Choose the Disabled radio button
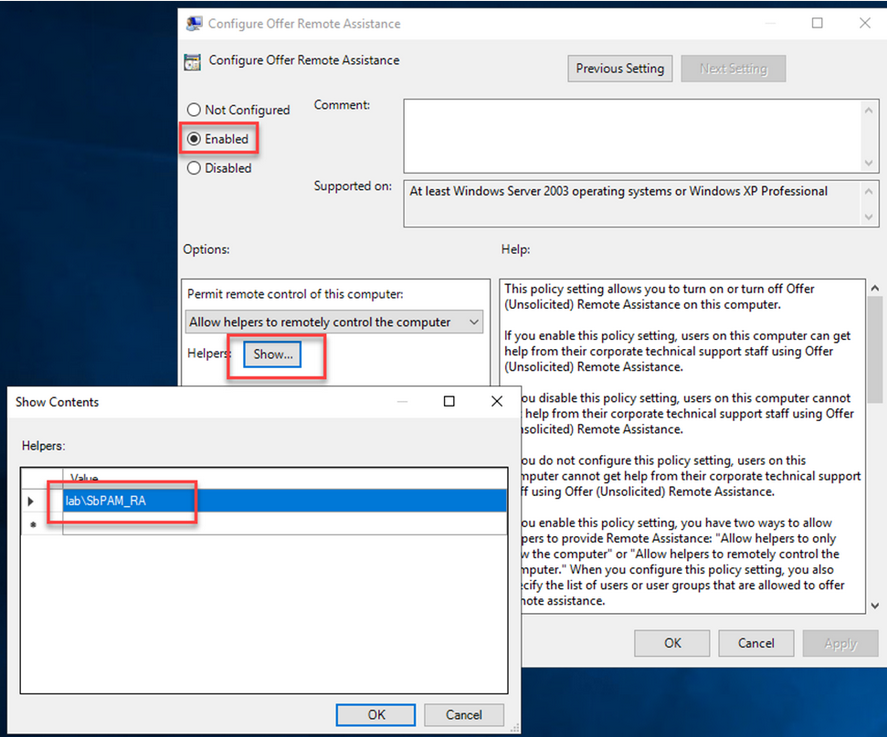 tap(194, 168)
